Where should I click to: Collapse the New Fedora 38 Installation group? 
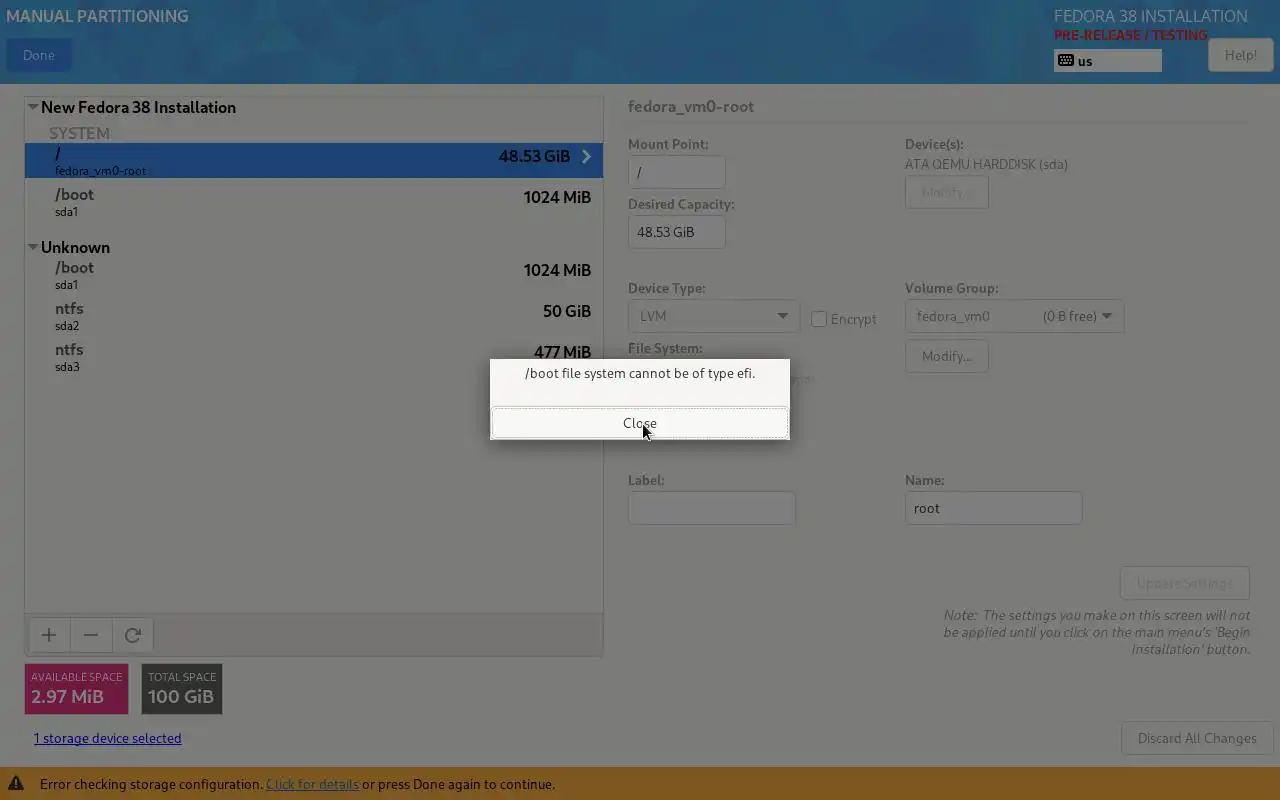coord(33,107)
